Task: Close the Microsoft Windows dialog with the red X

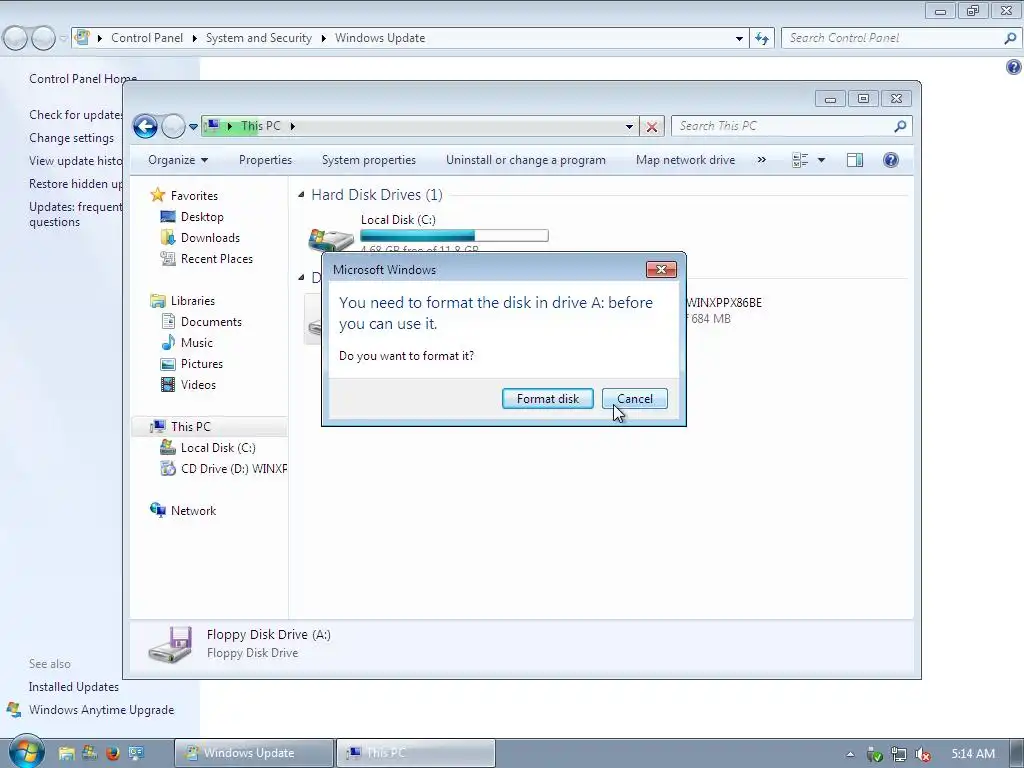Action: point(661,270)
